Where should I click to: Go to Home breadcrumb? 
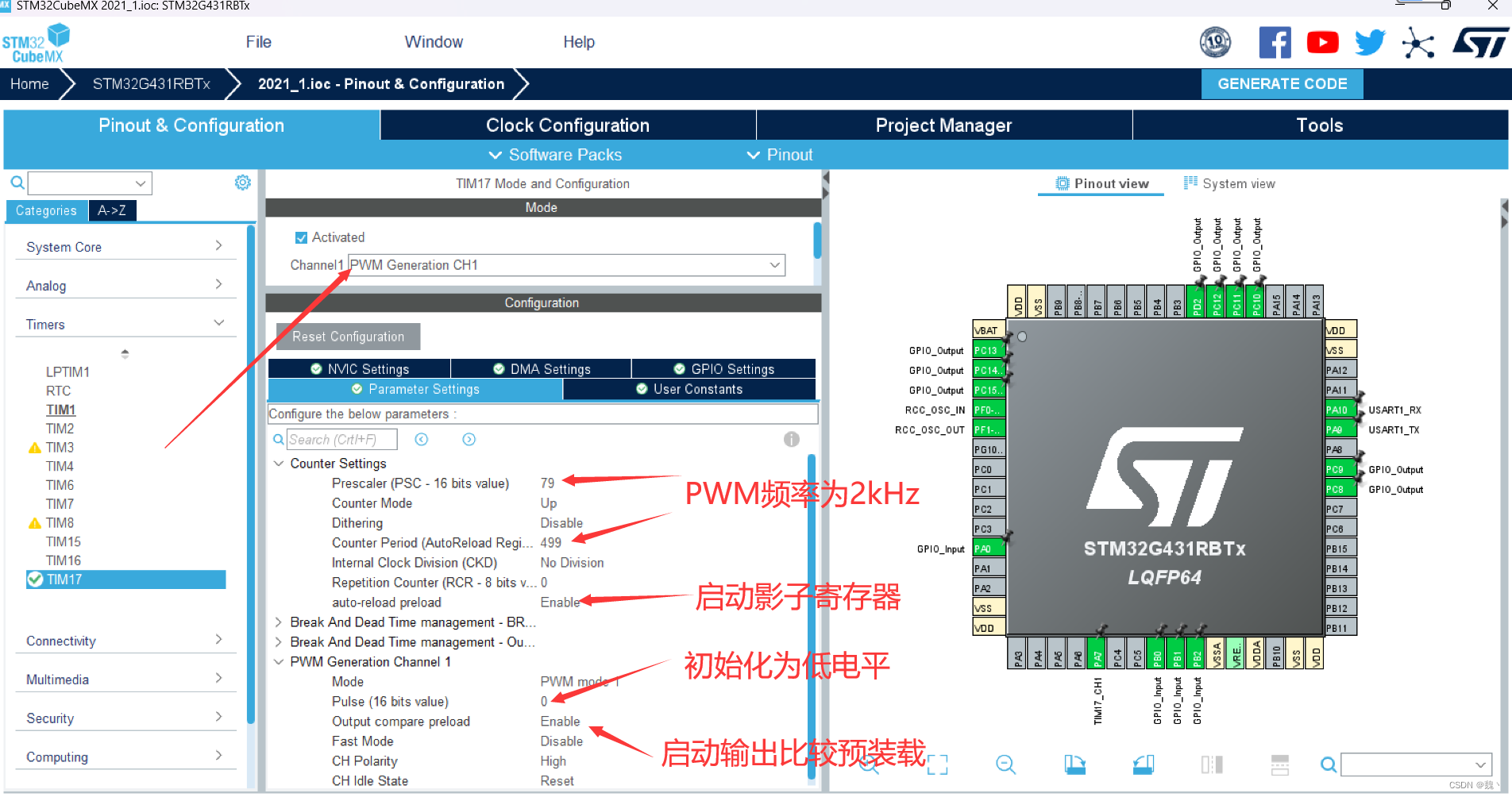pyautogui.click(x=29, y=84)
